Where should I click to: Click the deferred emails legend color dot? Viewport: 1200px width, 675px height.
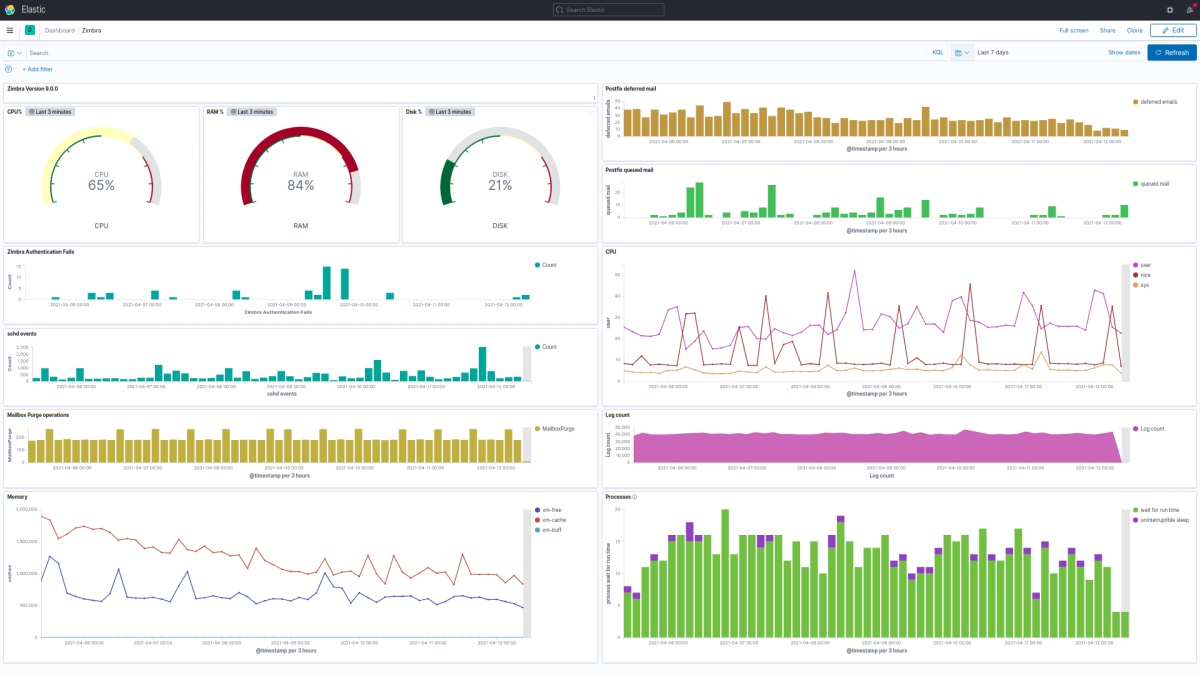click(x=1135, y=102)
